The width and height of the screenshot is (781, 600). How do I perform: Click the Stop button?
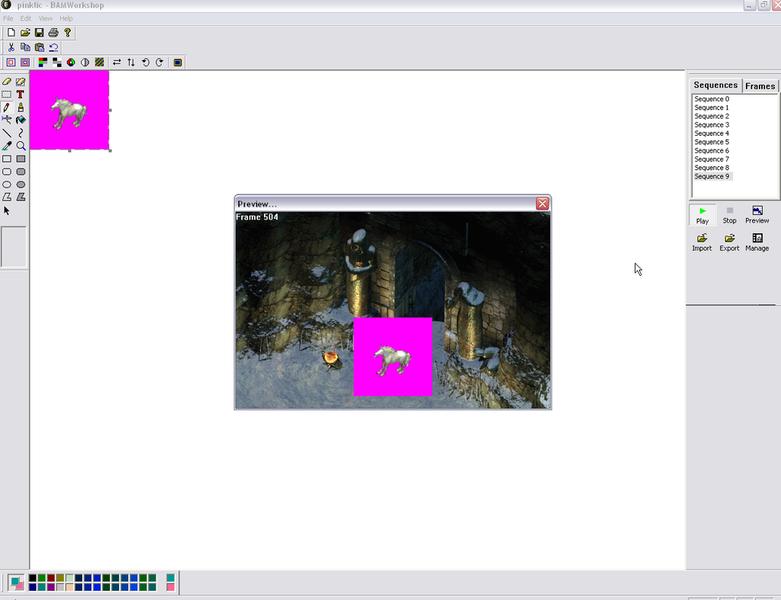[730, 216]
